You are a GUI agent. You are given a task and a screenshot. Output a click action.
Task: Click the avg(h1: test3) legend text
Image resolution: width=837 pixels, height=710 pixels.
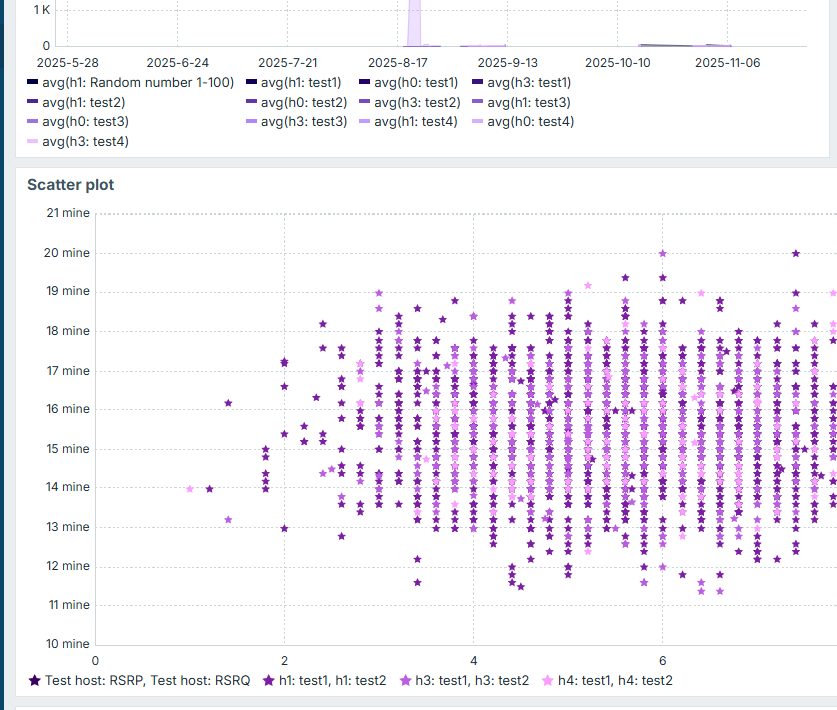[x=529, y=102]
